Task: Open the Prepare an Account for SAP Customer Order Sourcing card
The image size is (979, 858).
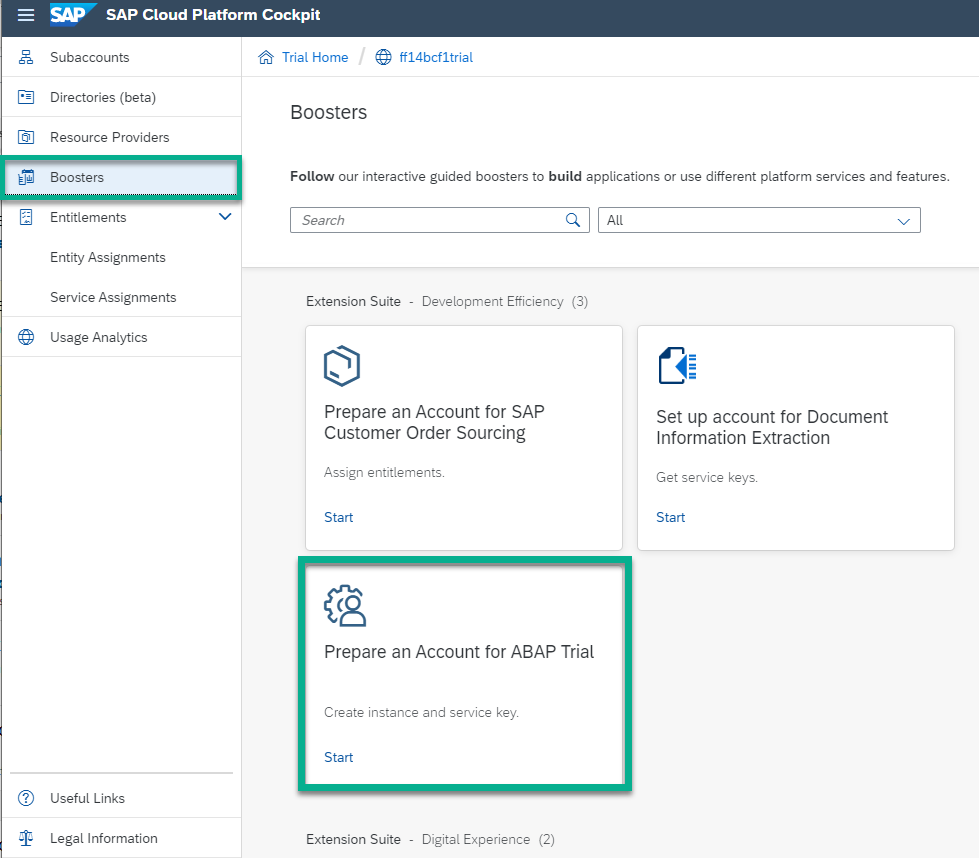Action: [464, 438]
